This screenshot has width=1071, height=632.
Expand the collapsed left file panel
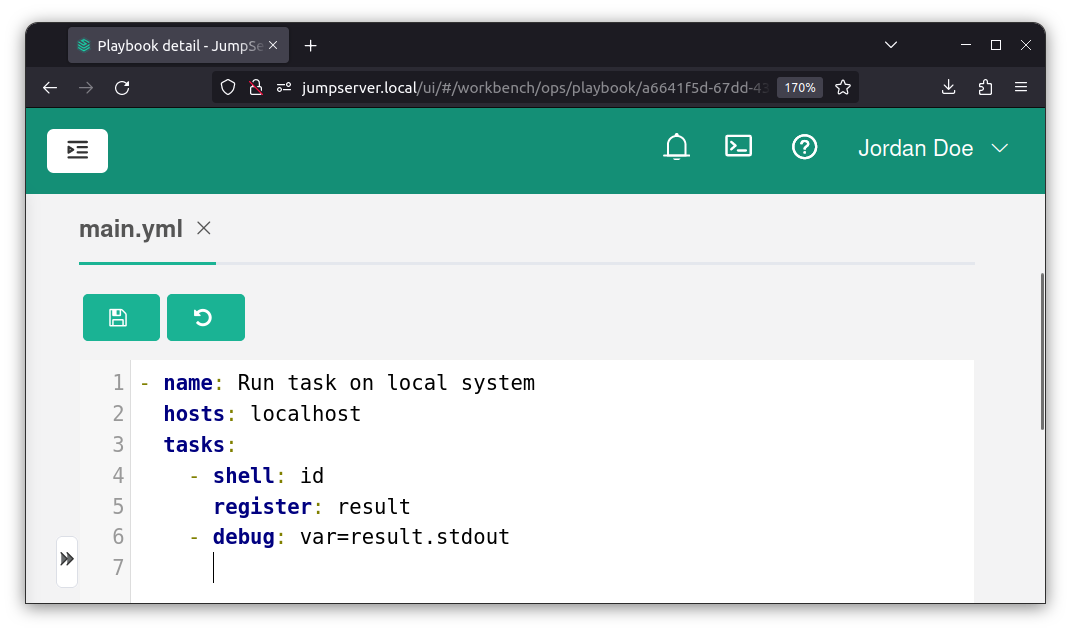pyautogui.click(x=67, y=559)
